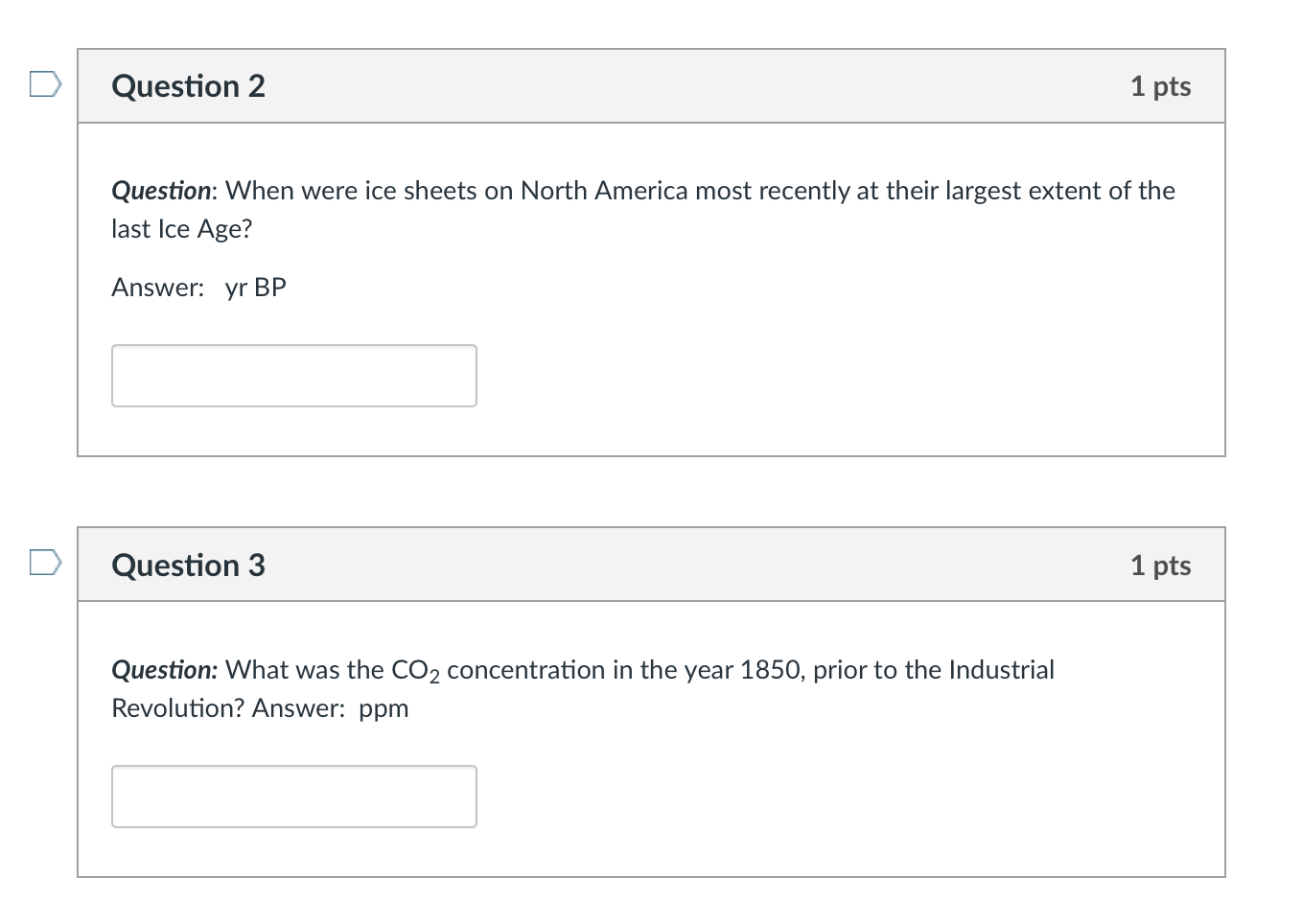The height and width of the screenshot is (924, 1302).
Task: Click the year '1850' in Question 3
Action: [772, 670]
